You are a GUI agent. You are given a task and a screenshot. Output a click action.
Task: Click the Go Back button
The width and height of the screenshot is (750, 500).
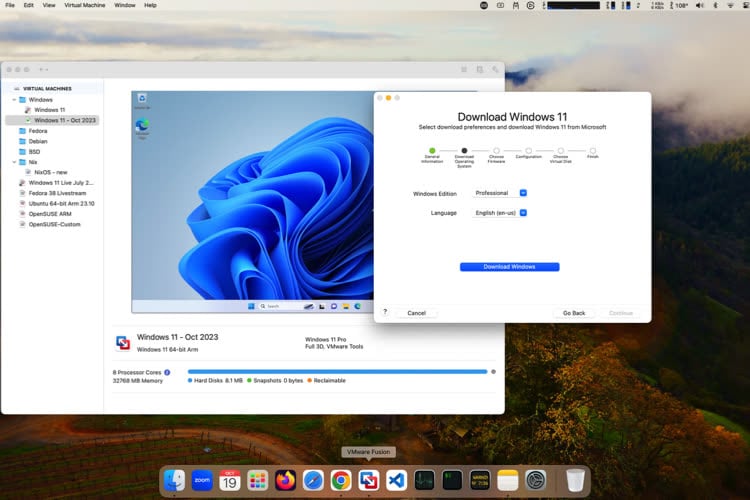click(x=574, y=313)
